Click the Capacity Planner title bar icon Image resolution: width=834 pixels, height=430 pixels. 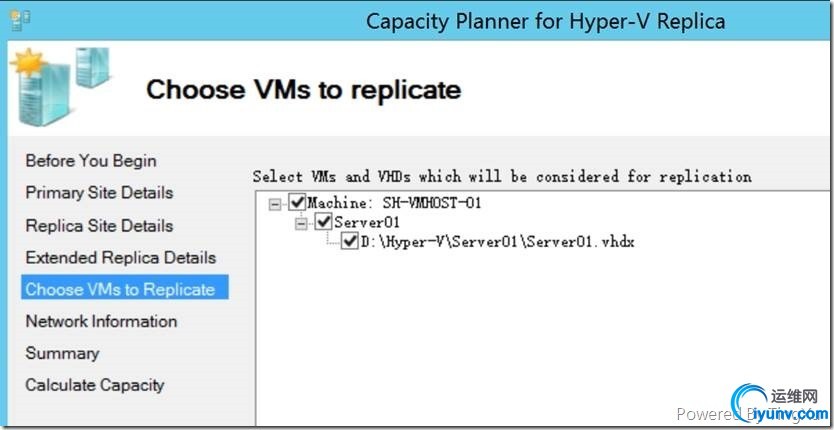[18, 19]
